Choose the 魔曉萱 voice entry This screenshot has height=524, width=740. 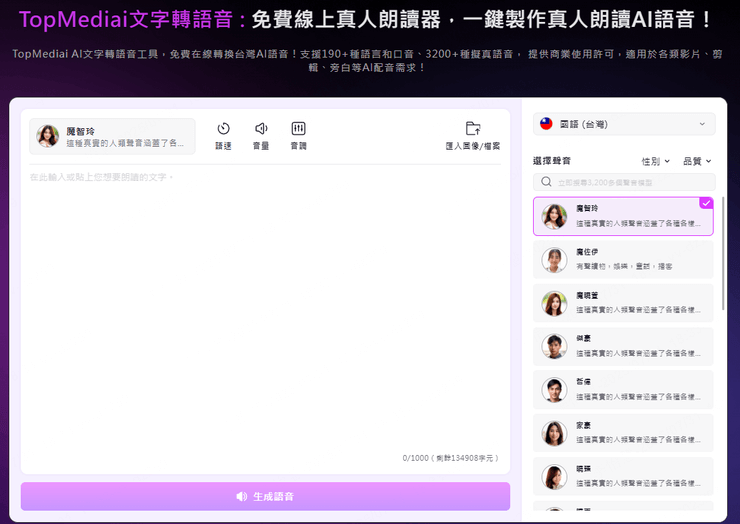pos(623,303)
